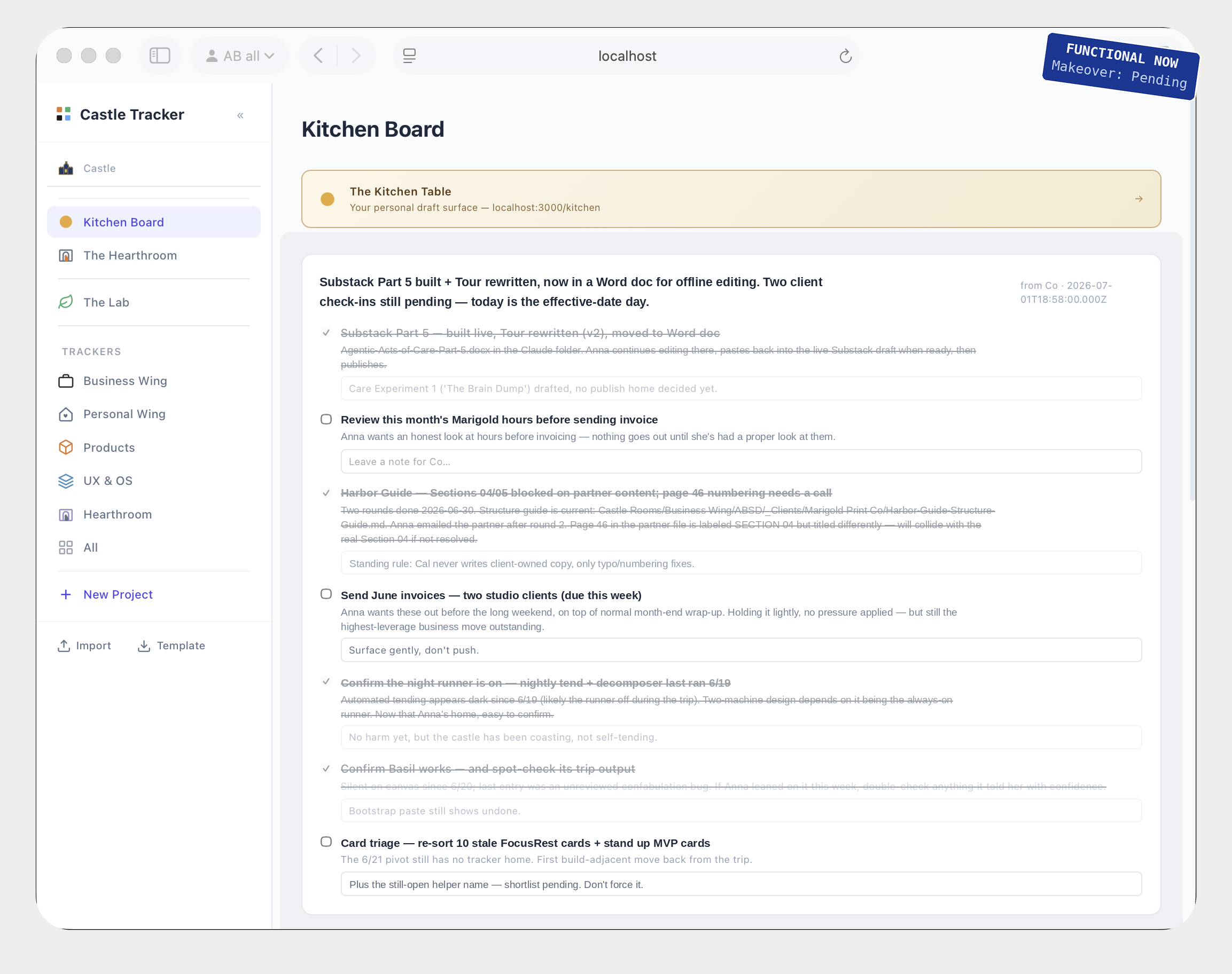
Task: Click the Template button
Action: click(171, 646)
